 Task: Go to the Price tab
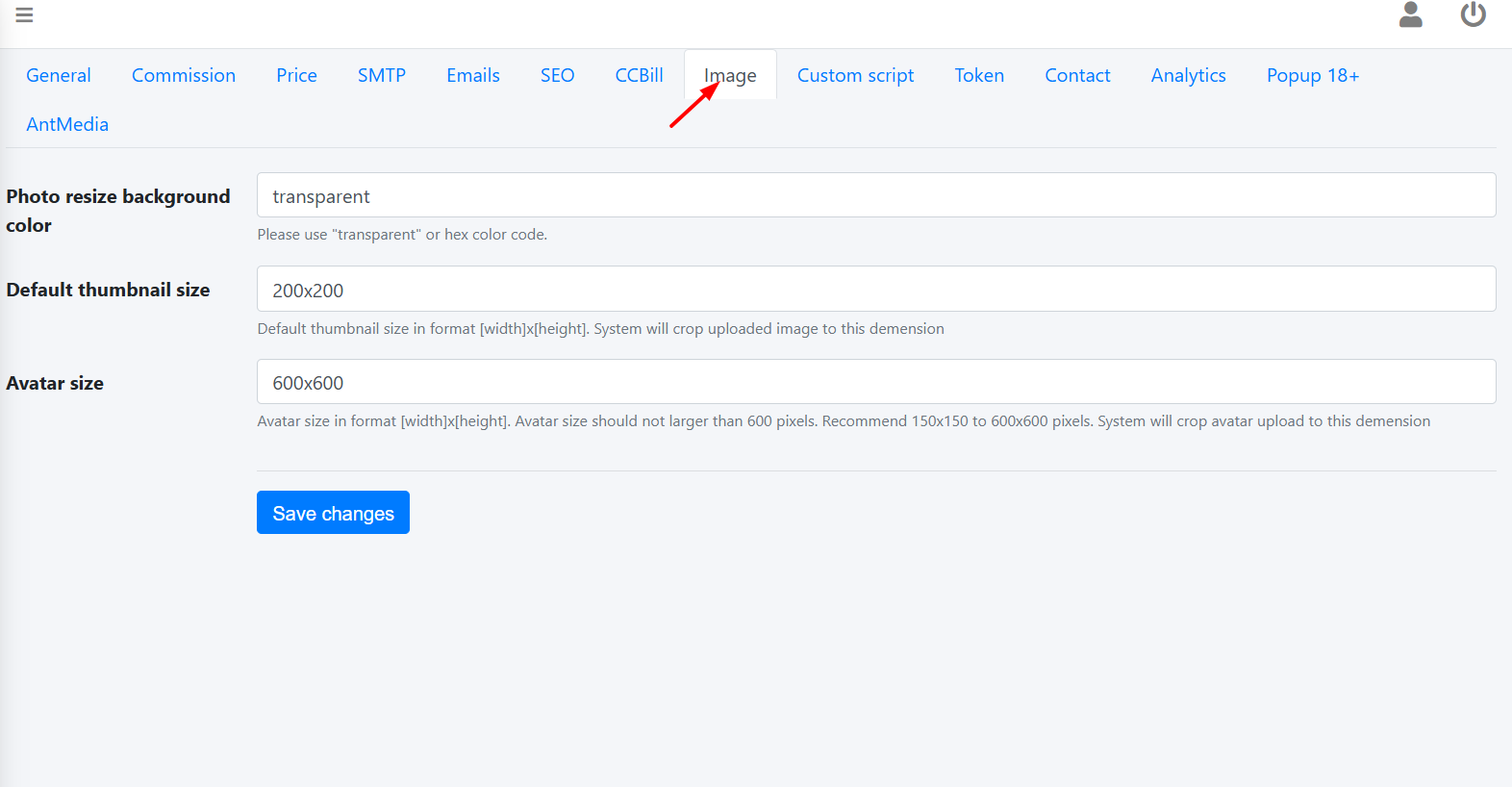coord(296,75)
